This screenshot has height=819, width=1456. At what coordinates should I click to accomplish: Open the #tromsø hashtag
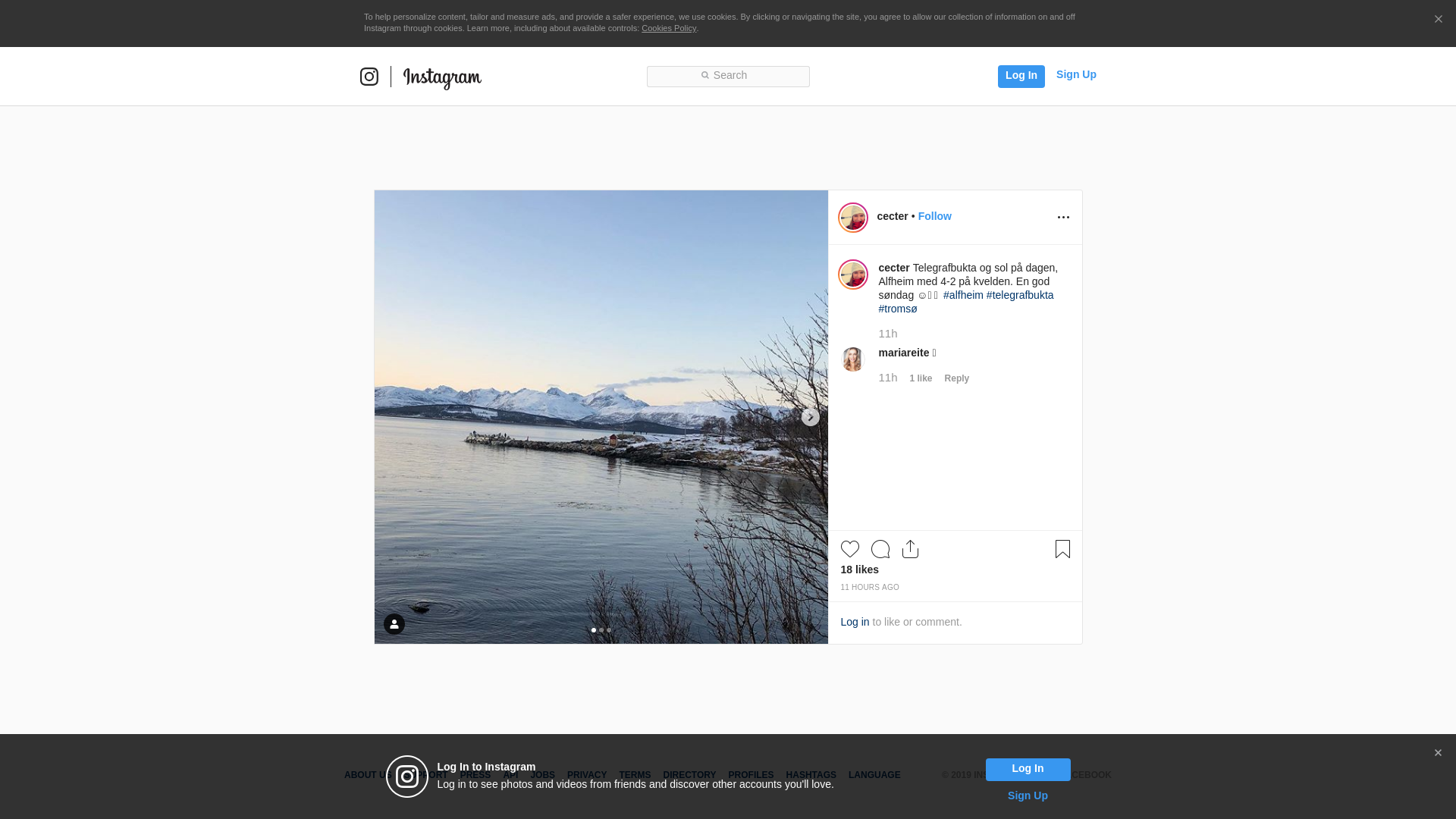(x=898, y=309)
